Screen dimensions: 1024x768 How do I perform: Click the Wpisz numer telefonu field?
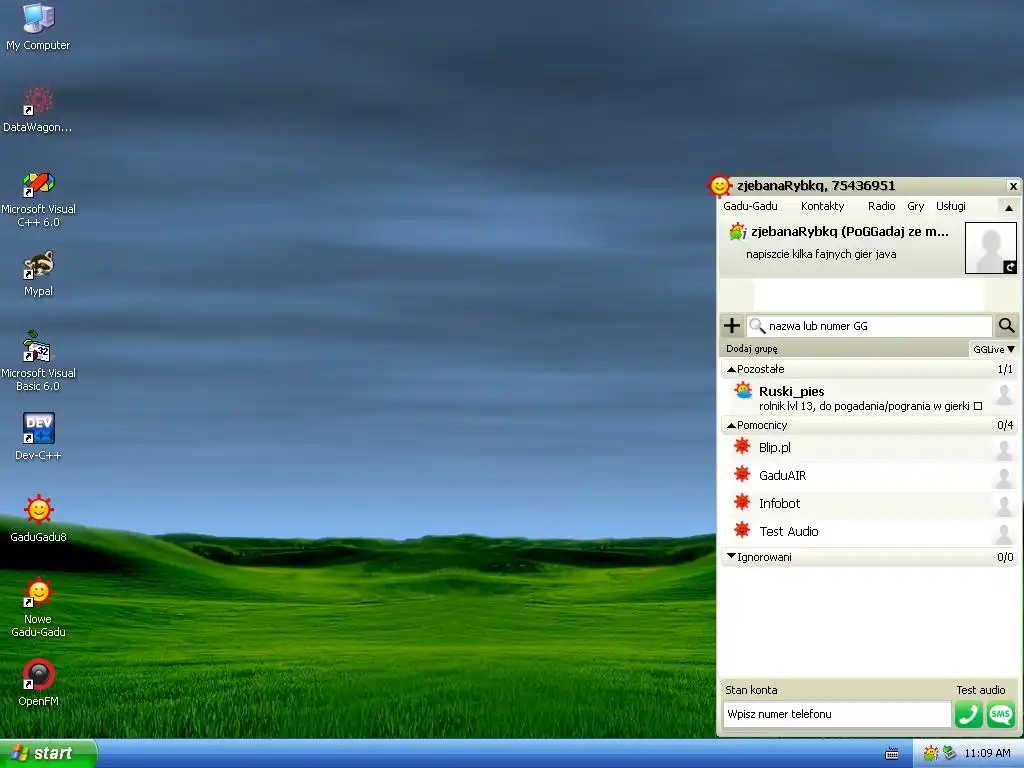(837, 714)
